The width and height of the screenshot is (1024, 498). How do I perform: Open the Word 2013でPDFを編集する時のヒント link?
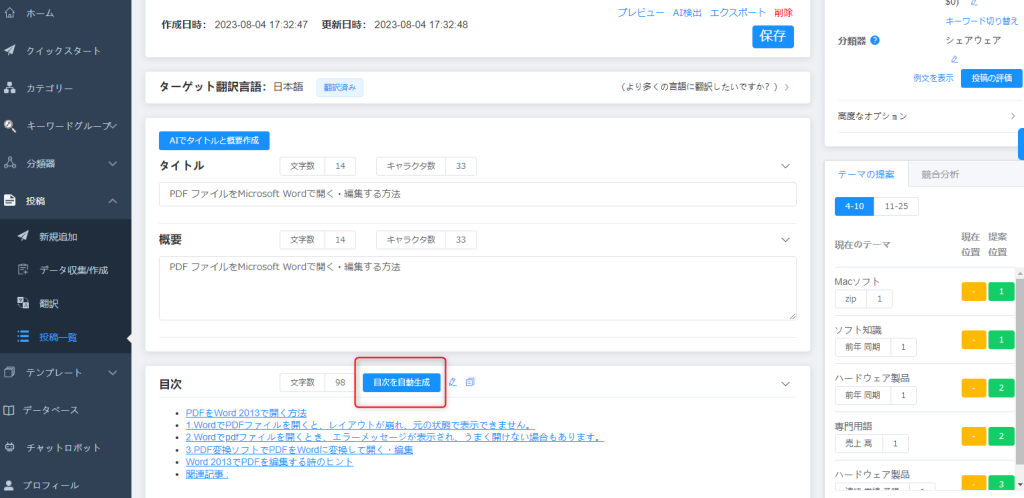(x=269, y=461)
